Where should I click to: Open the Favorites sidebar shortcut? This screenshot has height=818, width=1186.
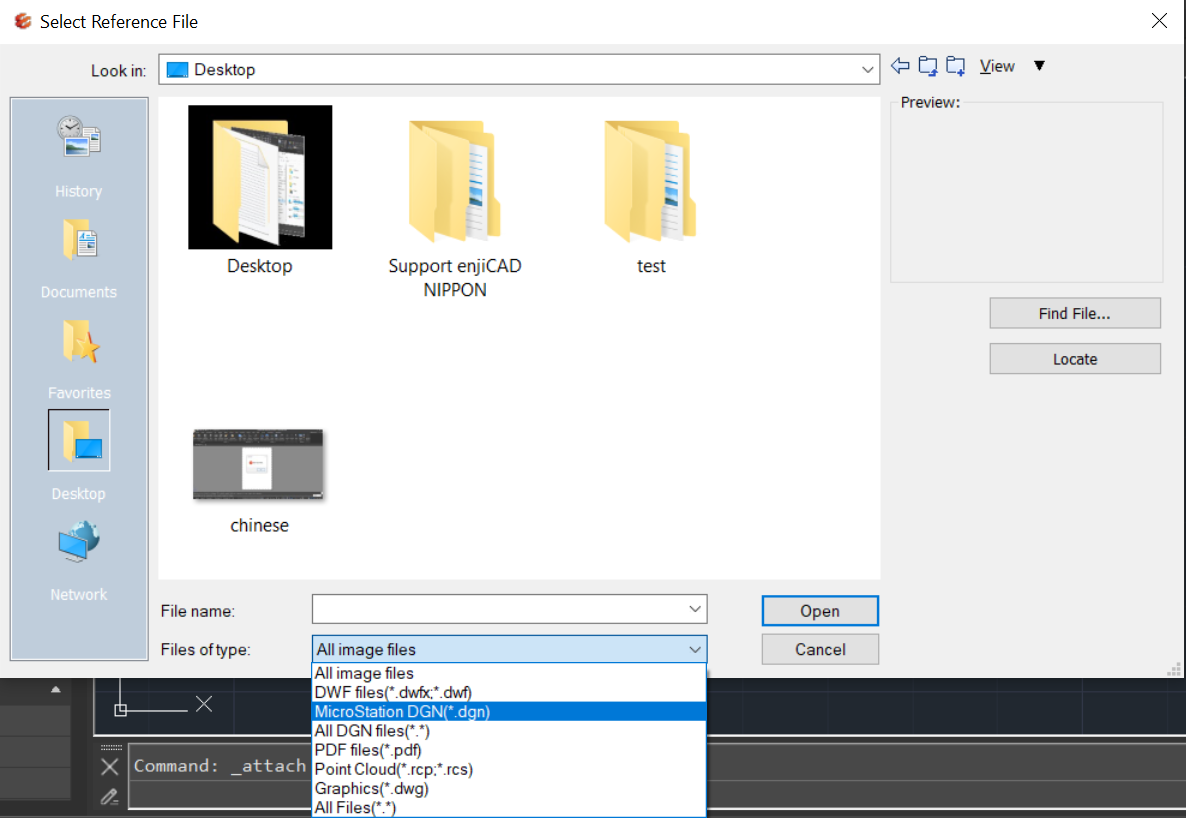coord(79,359)
